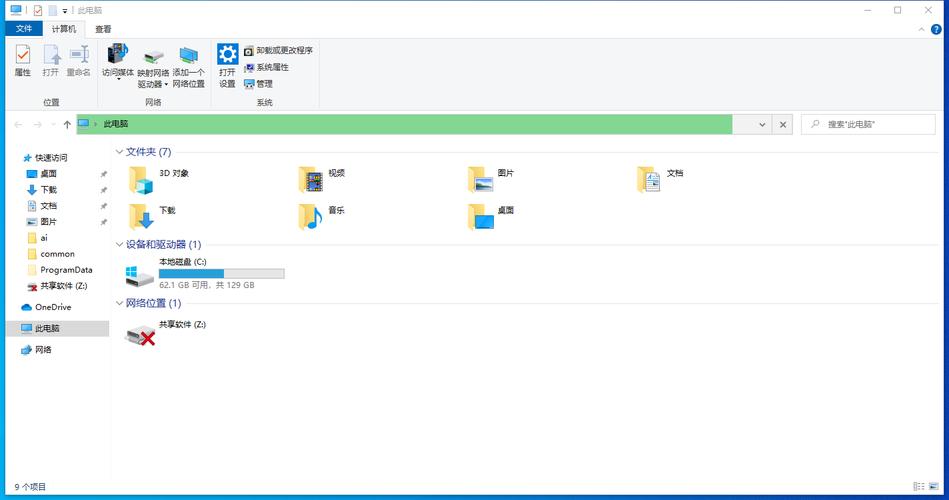Switch to the 计算机 ribbon tab
Viewport: 949px width, 500px height.
(64, 28)
